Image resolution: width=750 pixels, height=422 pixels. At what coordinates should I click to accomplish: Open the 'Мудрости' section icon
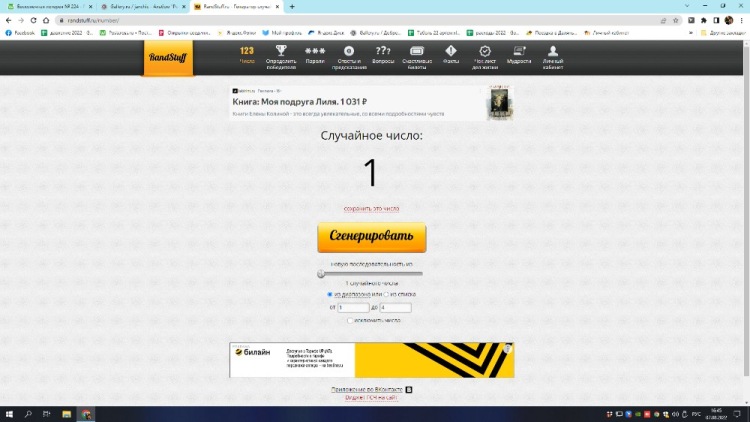[519, 51]
